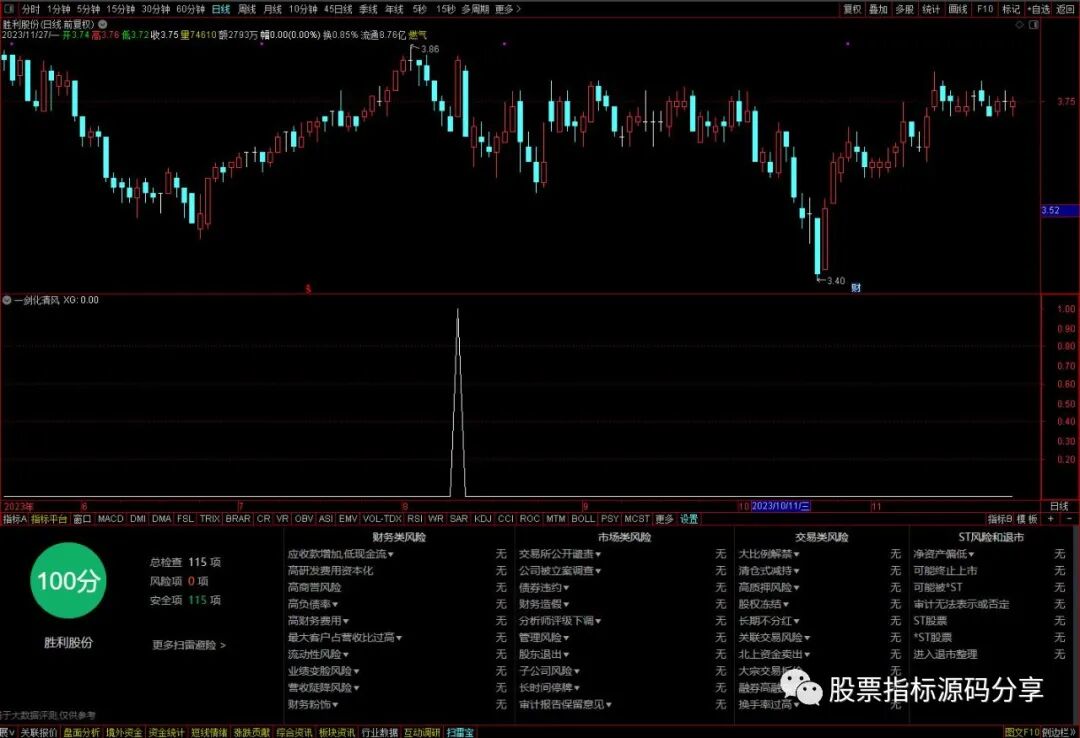Open indicator 设置
The width and height of the screenshot is (1080, 738).
click(689, 519)
